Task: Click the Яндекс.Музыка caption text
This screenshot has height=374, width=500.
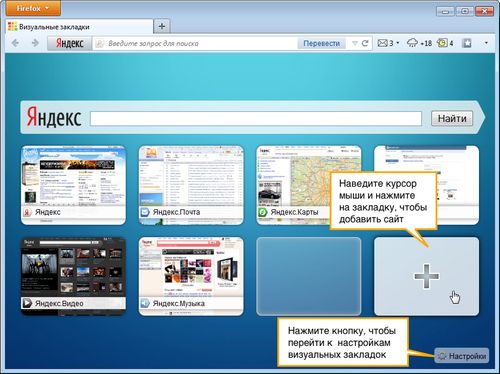Action: [x=179, y=303]
